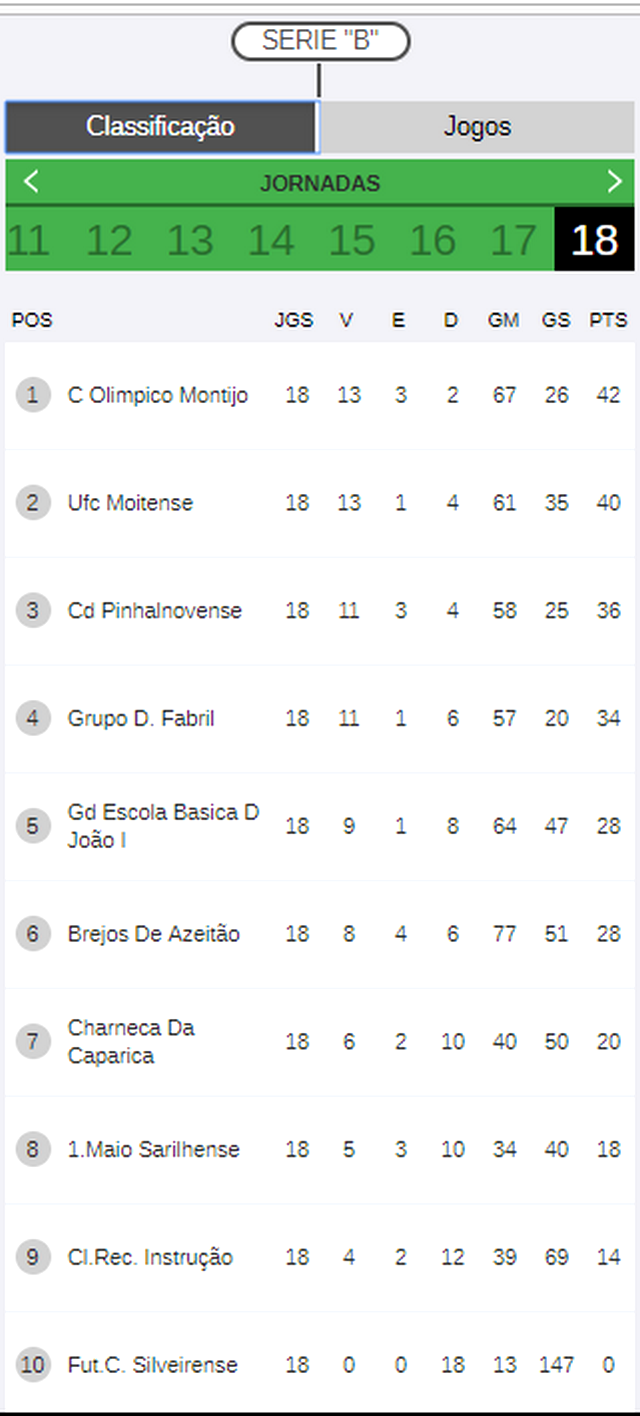Select jornada 17
This screenshot has width=640, height=1416.
point(514,240)
